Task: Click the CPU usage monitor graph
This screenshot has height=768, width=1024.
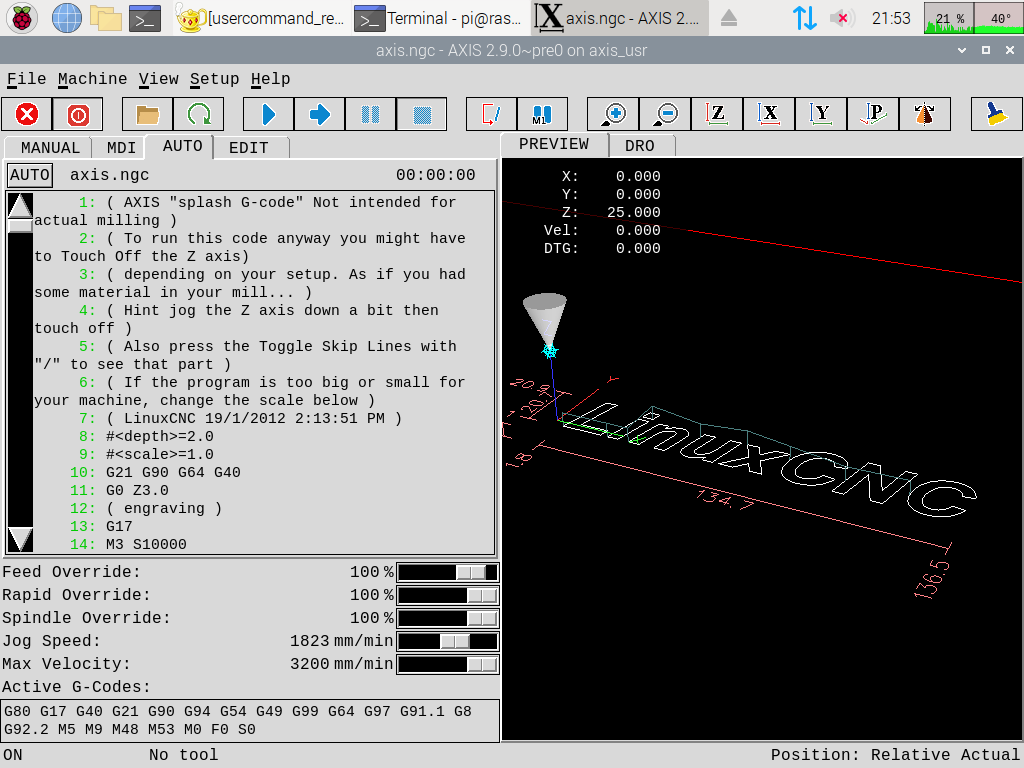Action: [949, 18]
